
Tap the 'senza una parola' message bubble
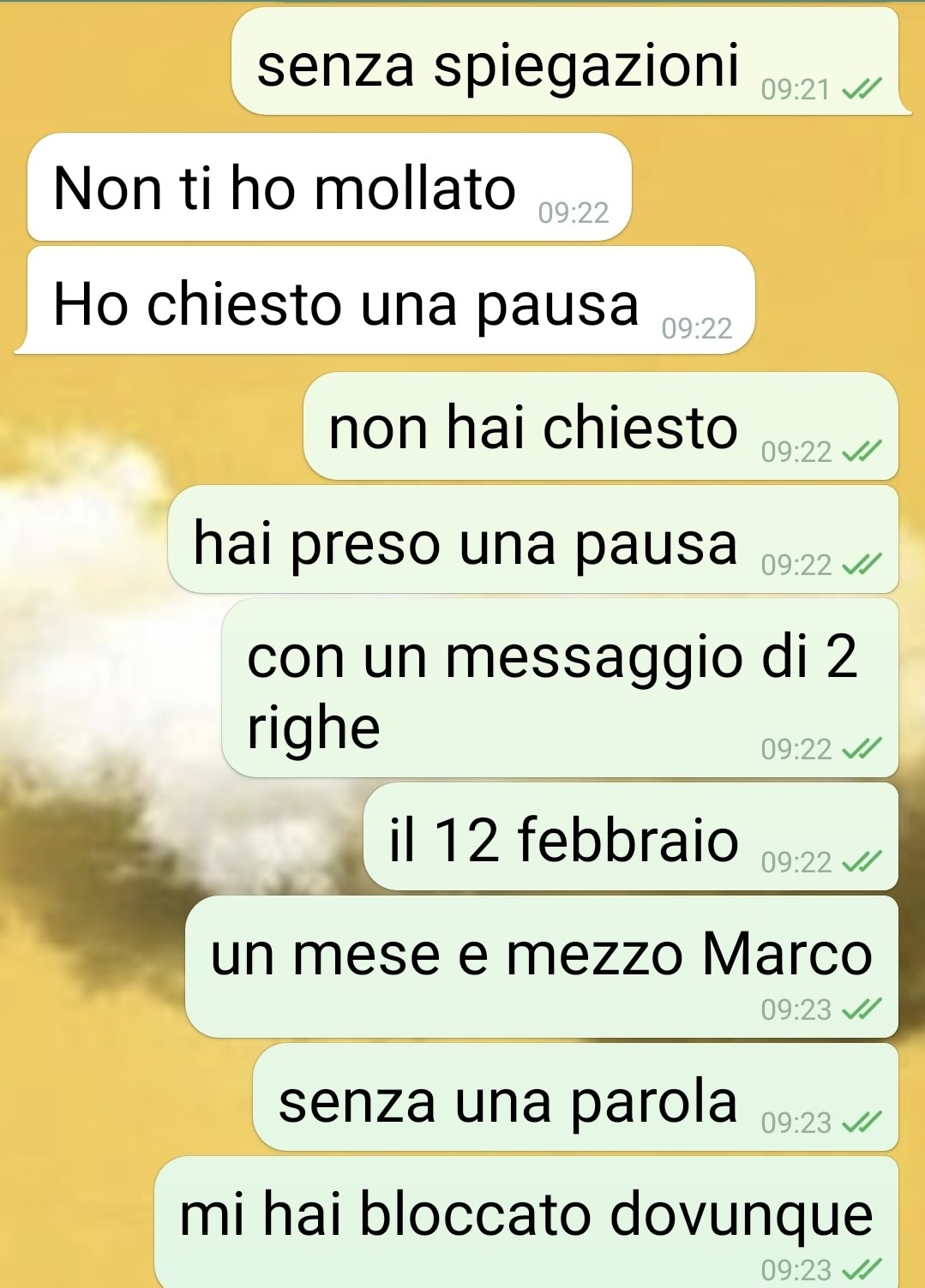[576, 1097]
